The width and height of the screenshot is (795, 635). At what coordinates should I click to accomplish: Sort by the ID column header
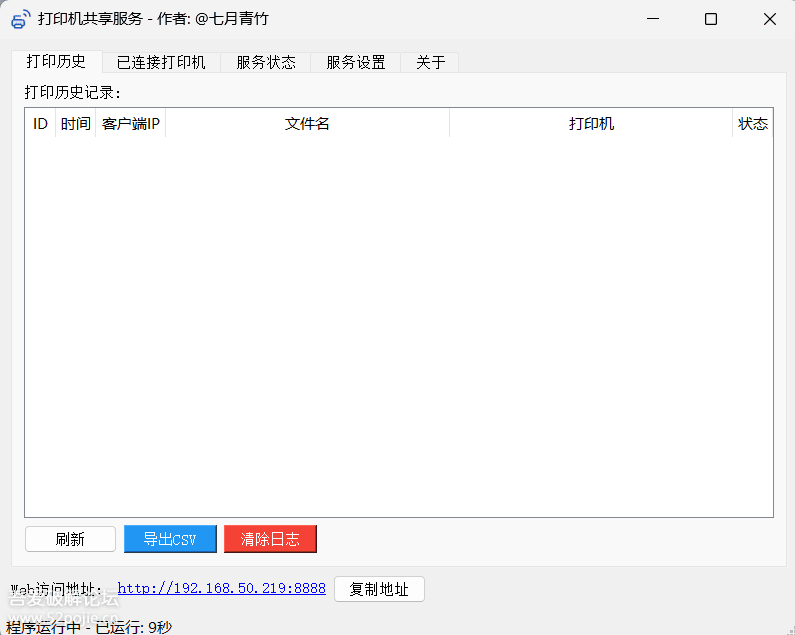40,124
